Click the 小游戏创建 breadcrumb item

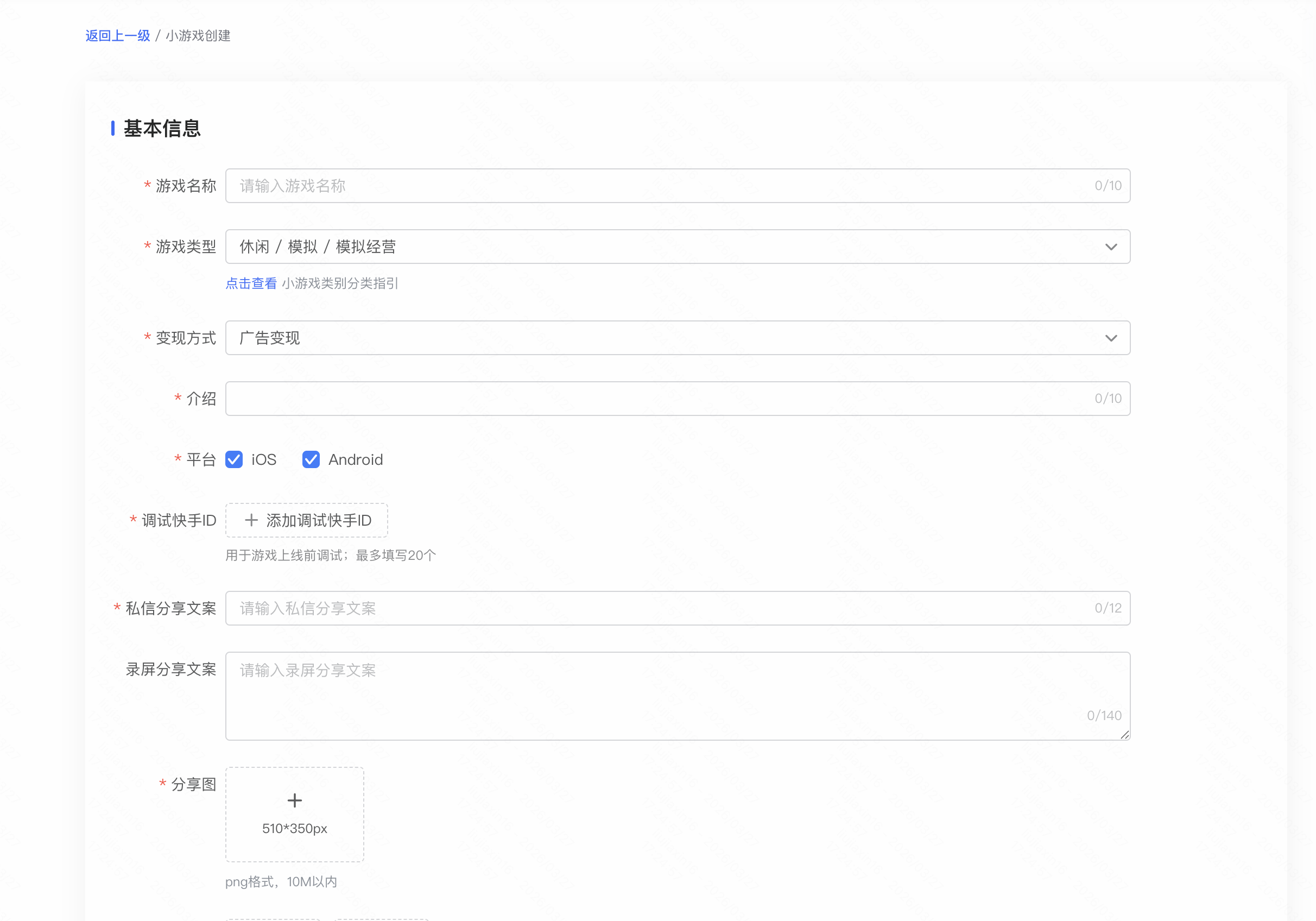198,35
